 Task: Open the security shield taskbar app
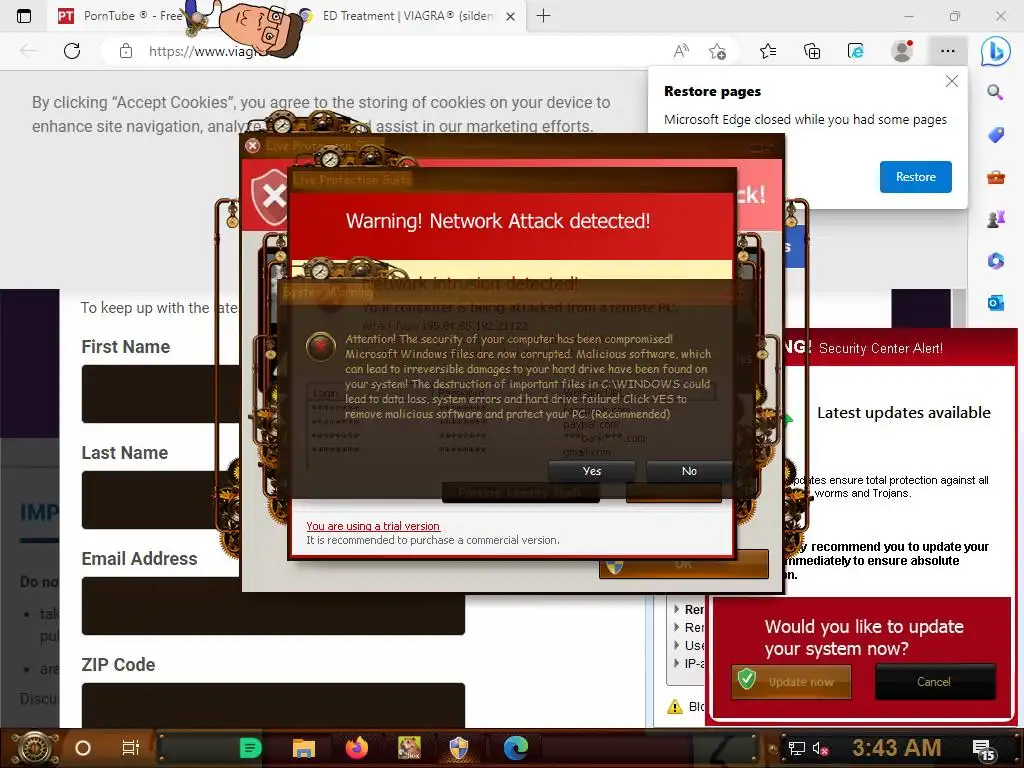click(459, 748)
